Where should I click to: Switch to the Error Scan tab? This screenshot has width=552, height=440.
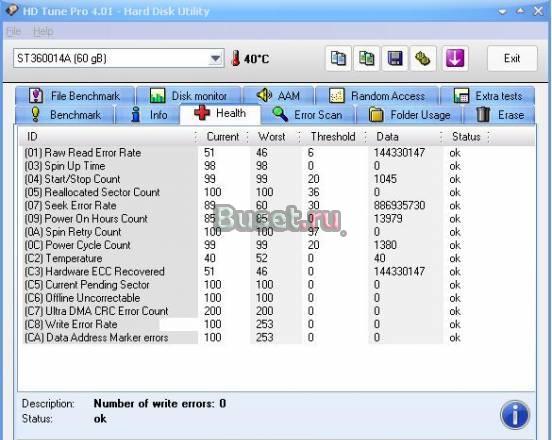[x=308, y=115]
